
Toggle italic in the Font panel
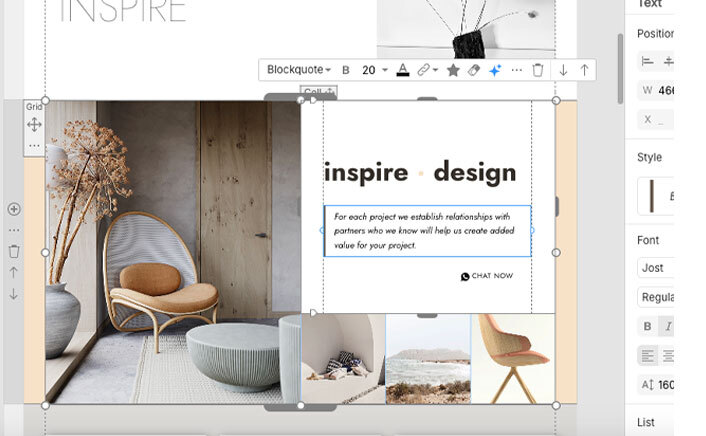tap(667, 326)
